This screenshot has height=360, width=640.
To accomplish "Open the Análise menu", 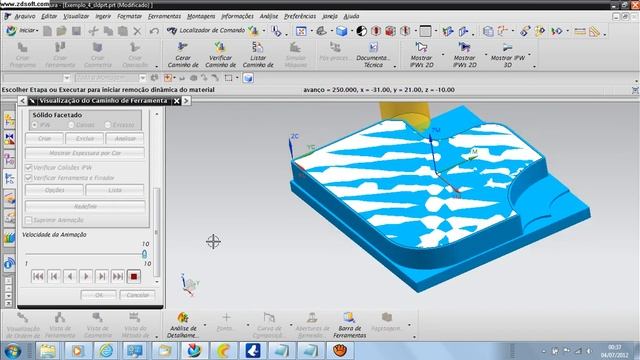I will coord(269,16).
